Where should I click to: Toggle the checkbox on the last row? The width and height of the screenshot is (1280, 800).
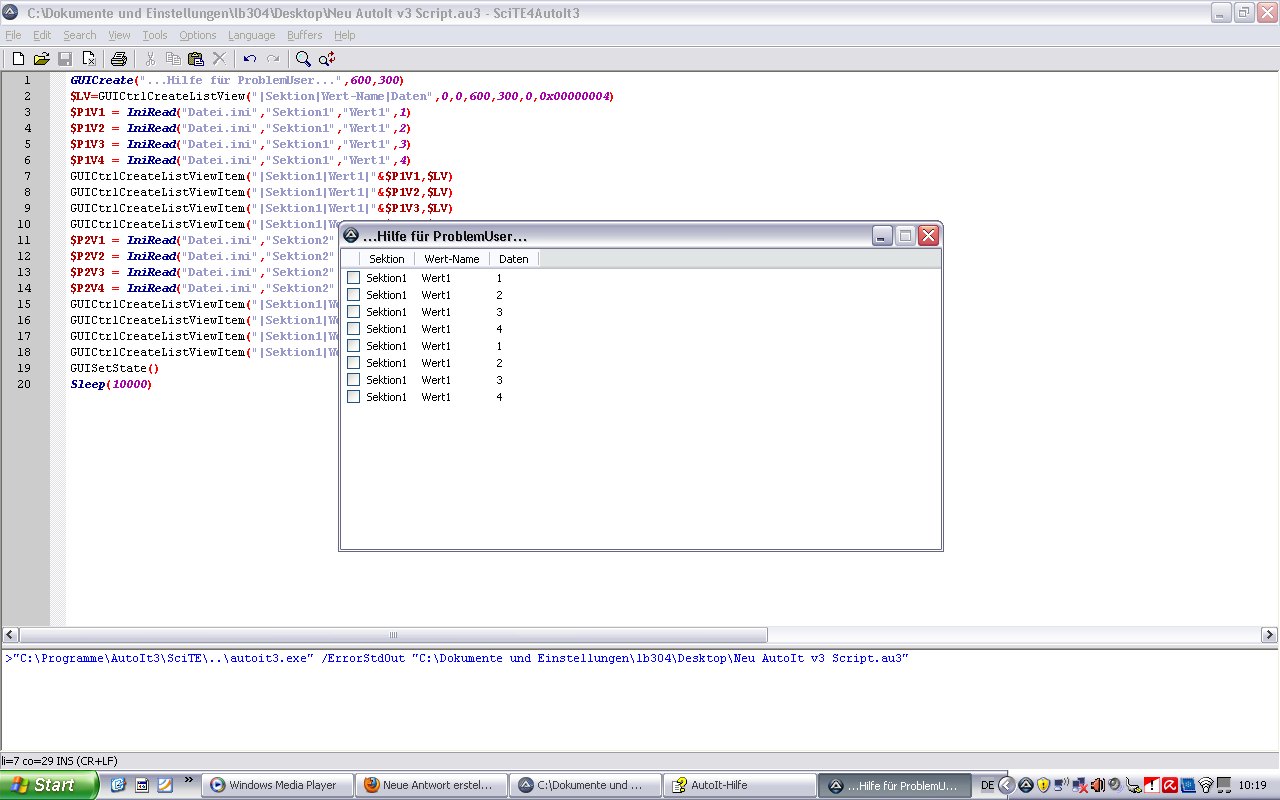click(x=353, y=397)
